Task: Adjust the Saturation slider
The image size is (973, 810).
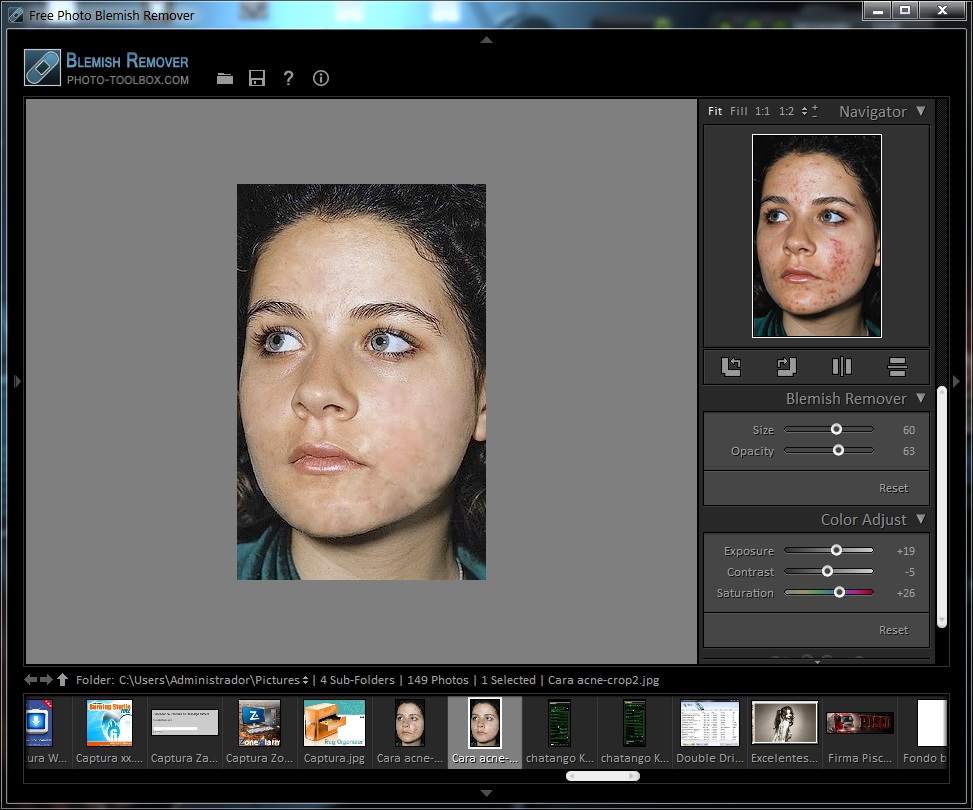Action: tap(839, 592)
